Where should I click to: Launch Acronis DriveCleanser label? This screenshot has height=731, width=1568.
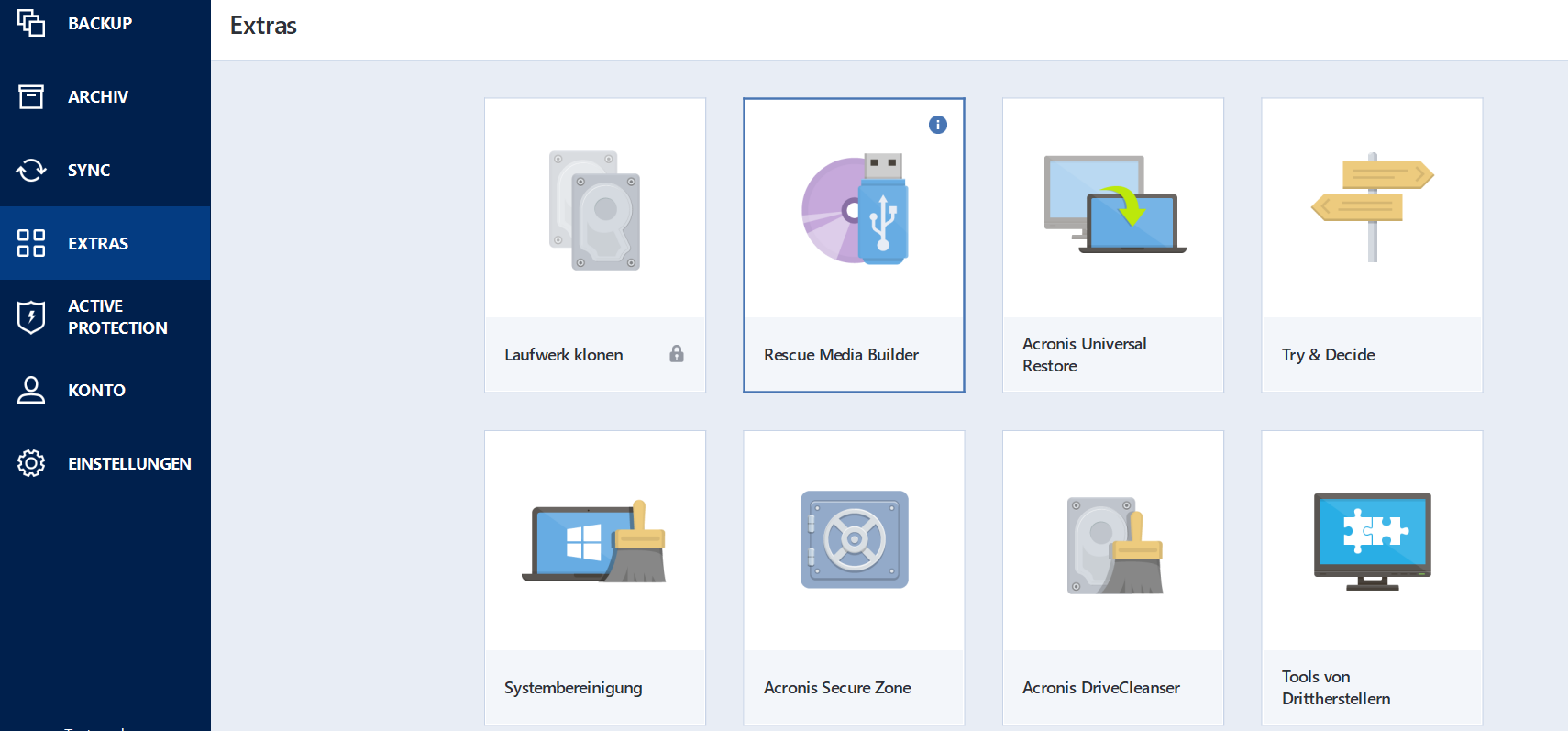click(1101, 688)
